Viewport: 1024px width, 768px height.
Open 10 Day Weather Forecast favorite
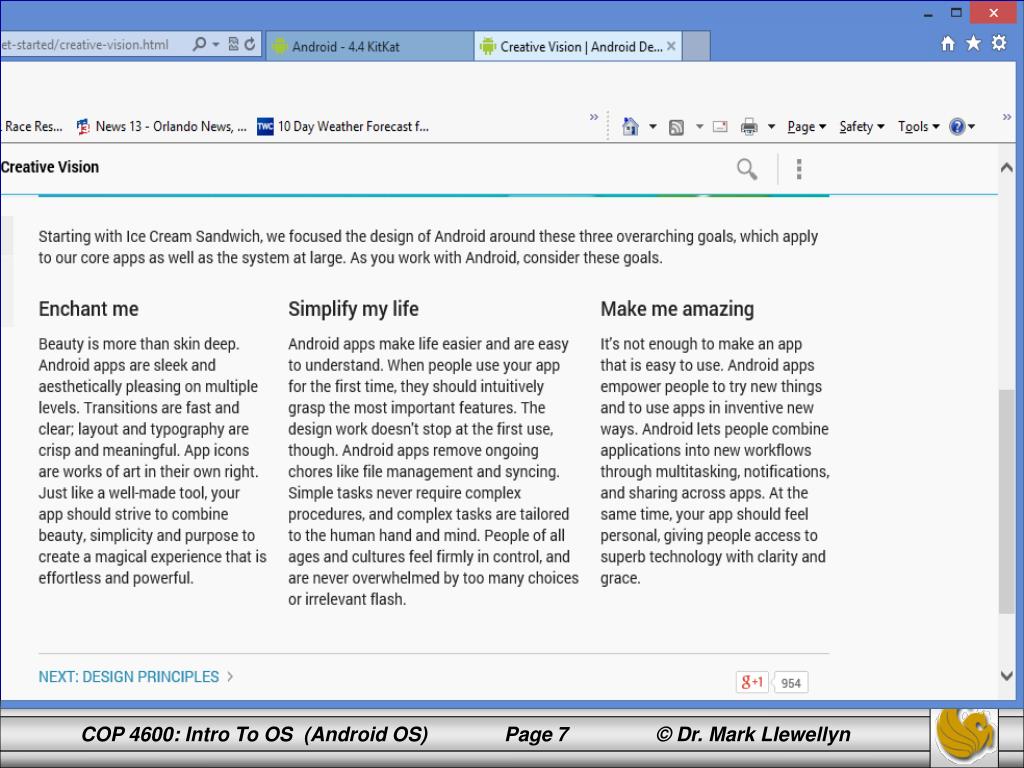coord(343,127)
